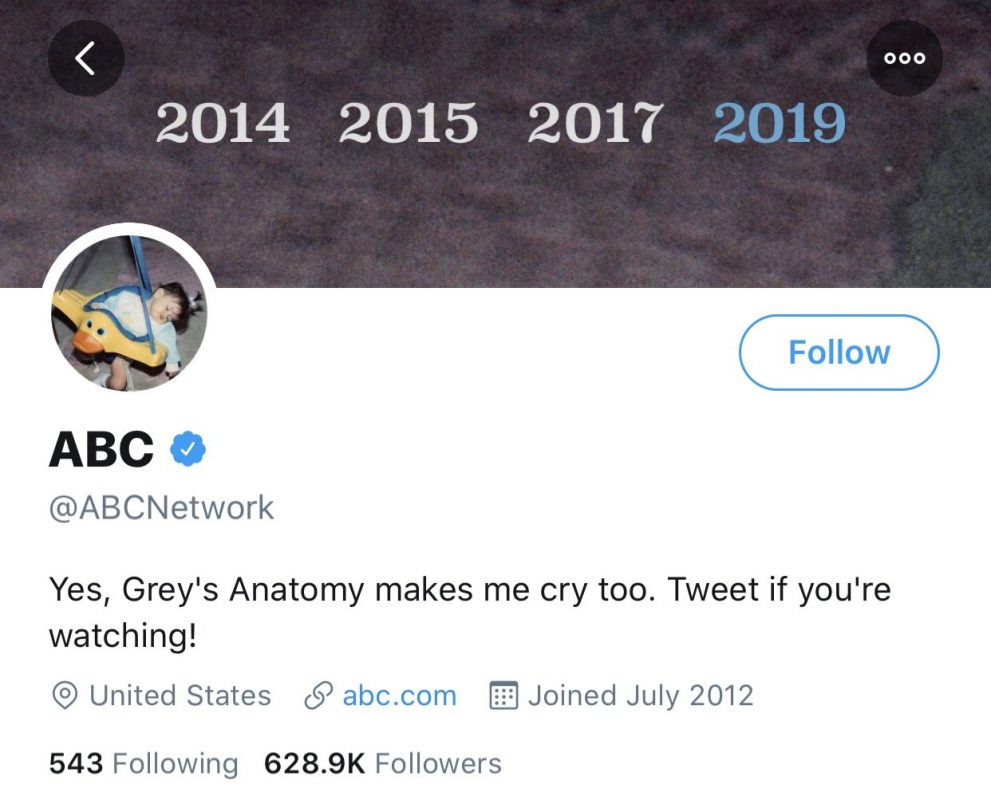Click the ABC display name

(x=101, y=449)
